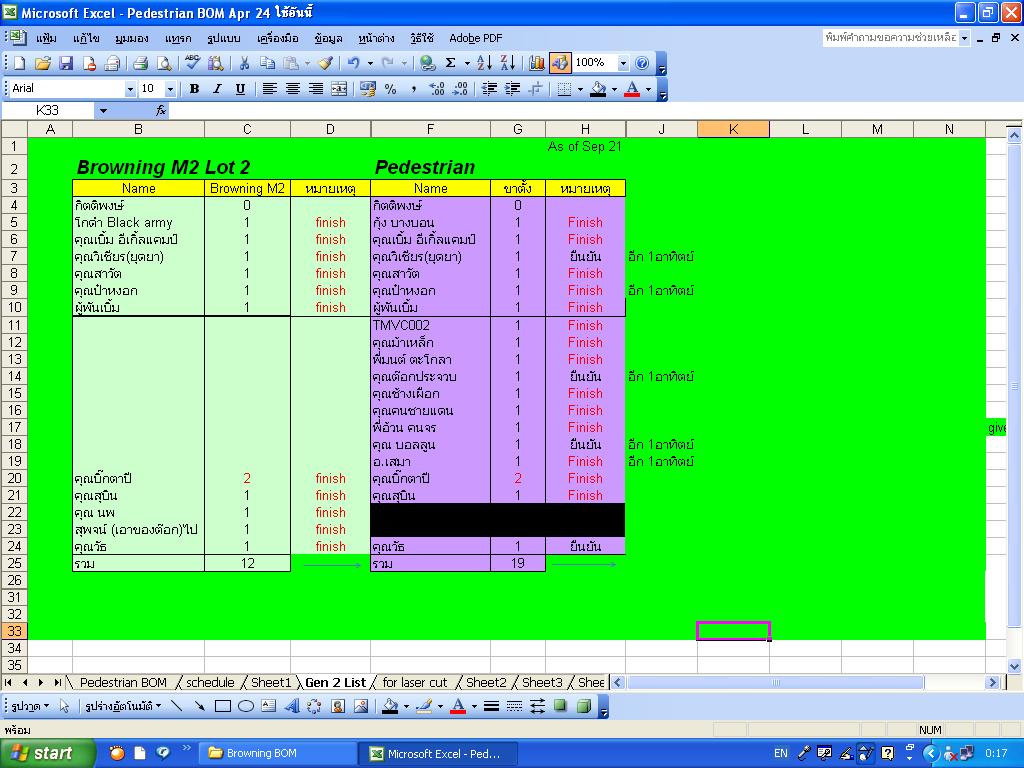Toggle Italic formatting
The width and height of the screenshot is (1024, 768).
pos(217,89)
